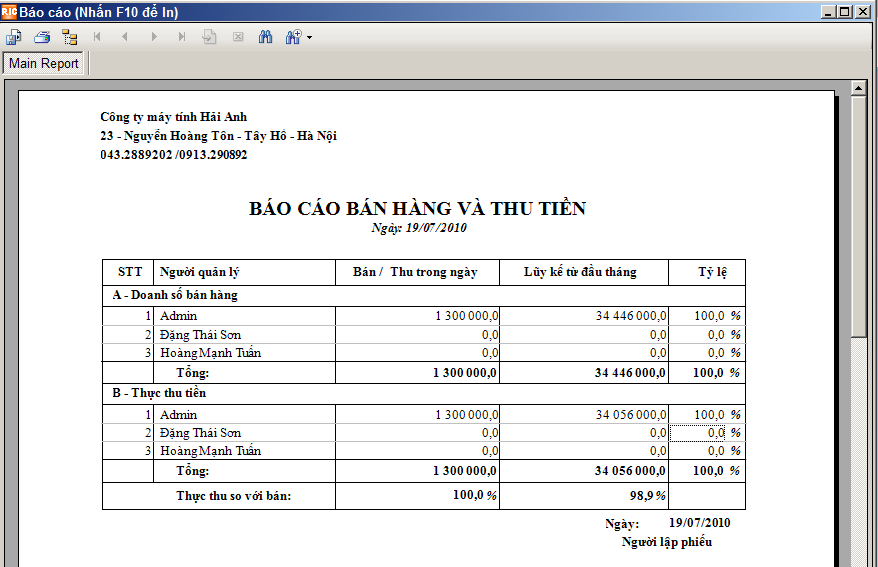Click the Export Report icon
The height and width of the screenshot is (567, 878).
tap(13, 38)
